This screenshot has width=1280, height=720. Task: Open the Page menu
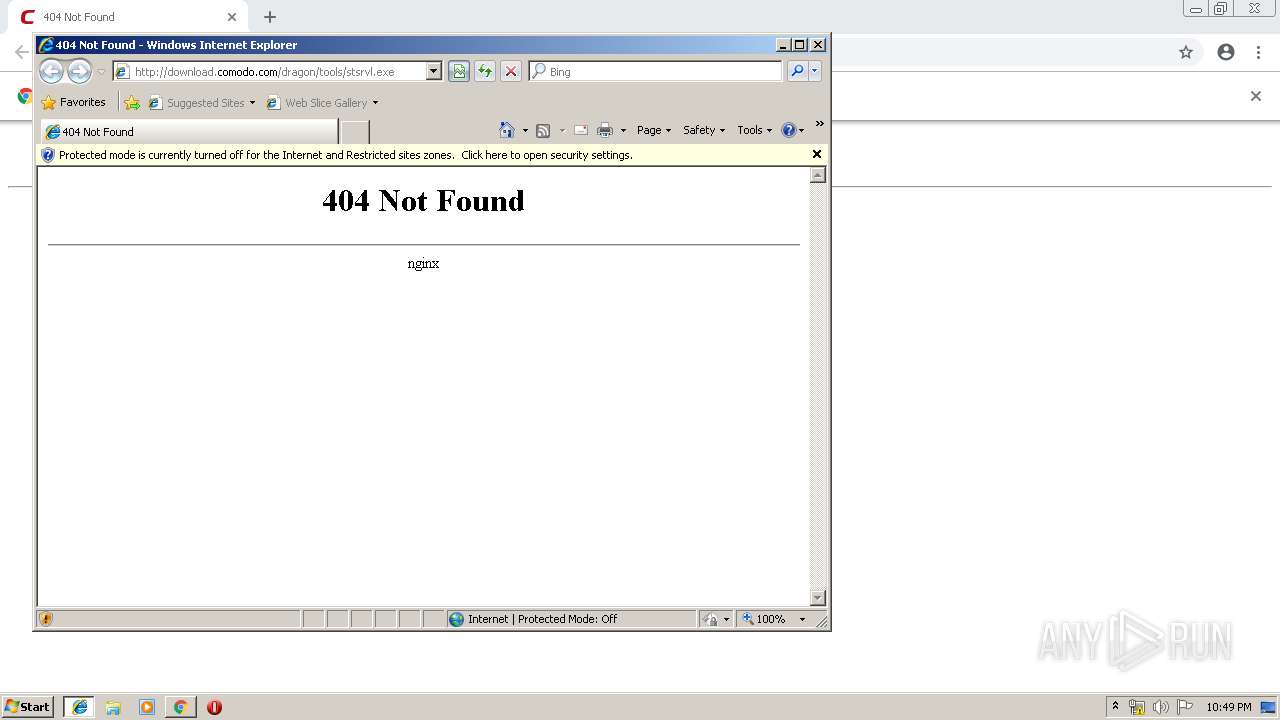click(x=654, y=130)
